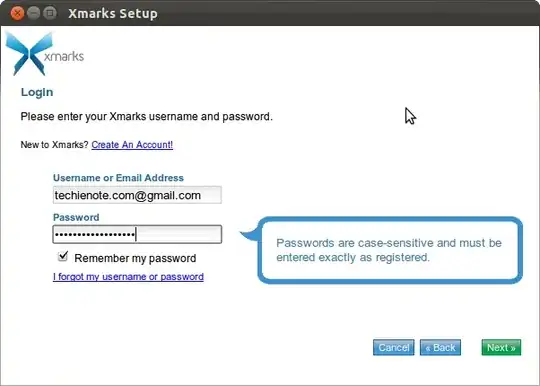Close the Xmarks Setup window
This screenshot has height=386, width=540.
click(x=17, y=13)
